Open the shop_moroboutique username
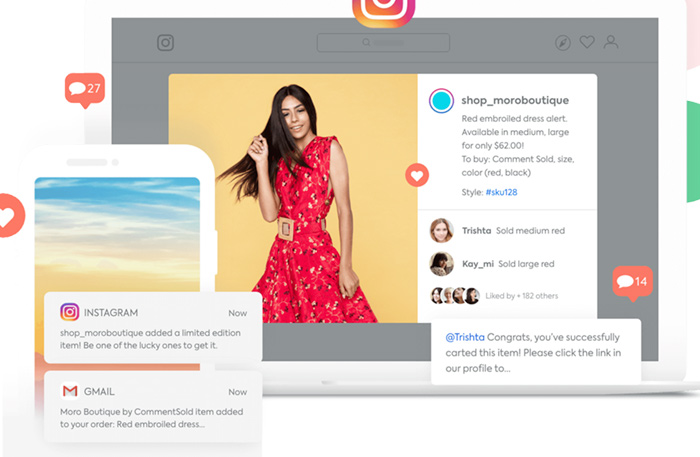700x457 pixels. click(x=515, y=100)
